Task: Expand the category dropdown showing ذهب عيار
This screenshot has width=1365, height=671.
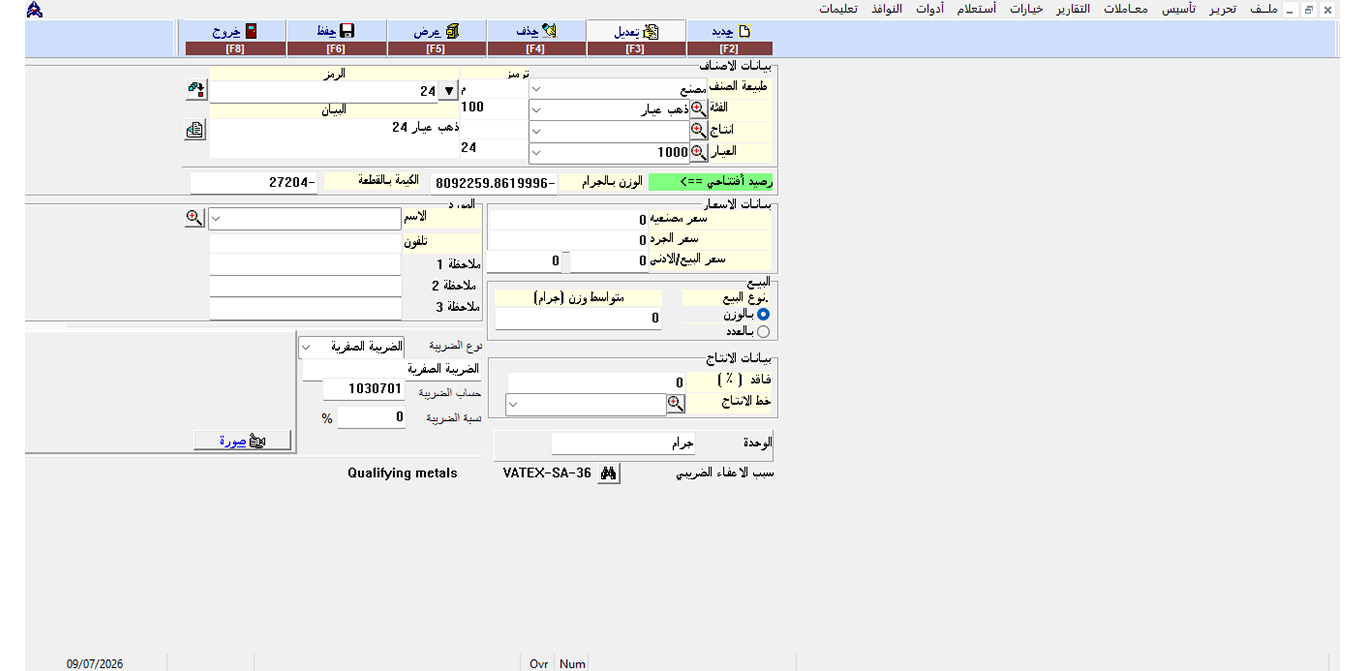Action: 537,109
